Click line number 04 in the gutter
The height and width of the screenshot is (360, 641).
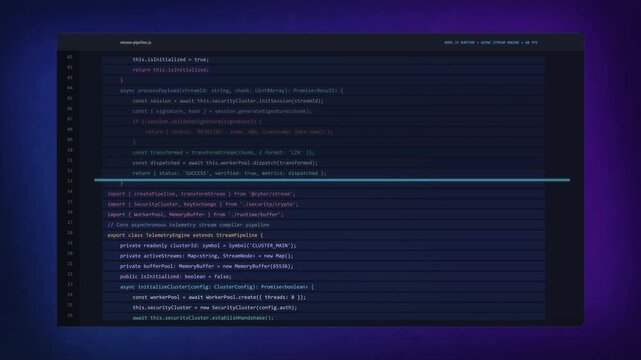pyautogui.click(x=70, y=88)
